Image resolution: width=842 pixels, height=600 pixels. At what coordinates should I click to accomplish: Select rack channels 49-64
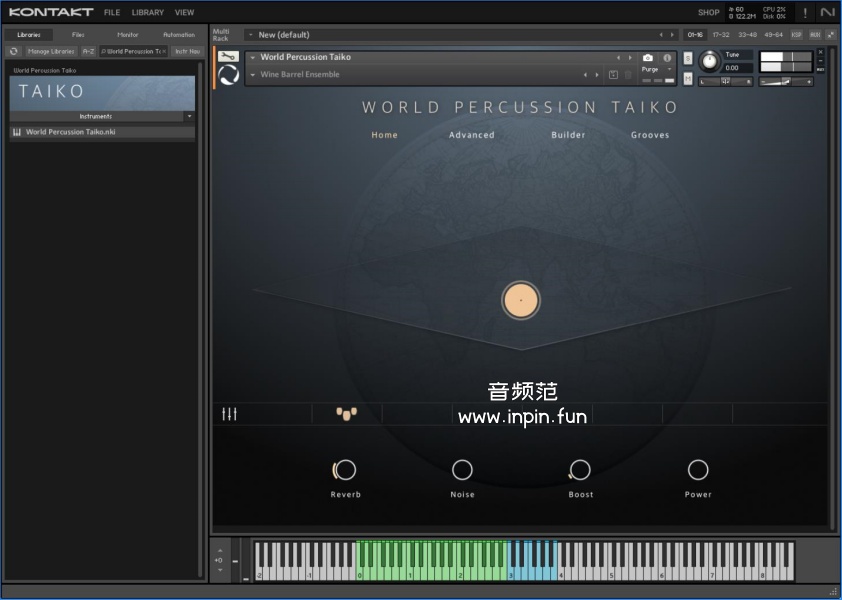[x=773, y=34]
